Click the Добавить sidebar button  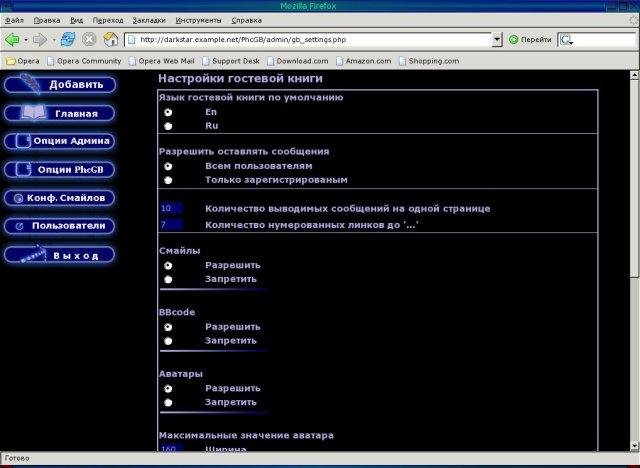pos(60,84)
